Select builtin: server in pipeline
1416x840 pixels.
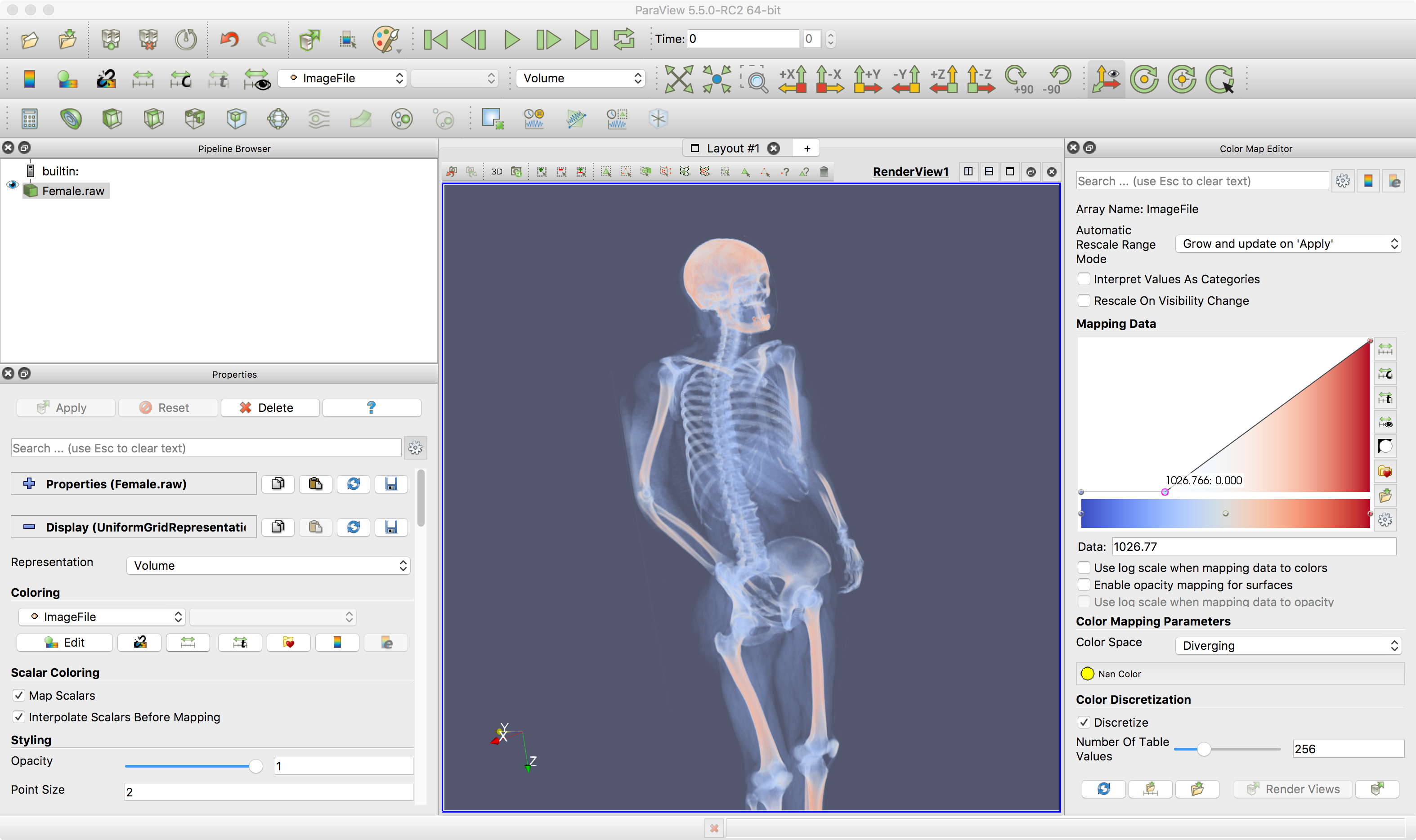pos(60,171)
